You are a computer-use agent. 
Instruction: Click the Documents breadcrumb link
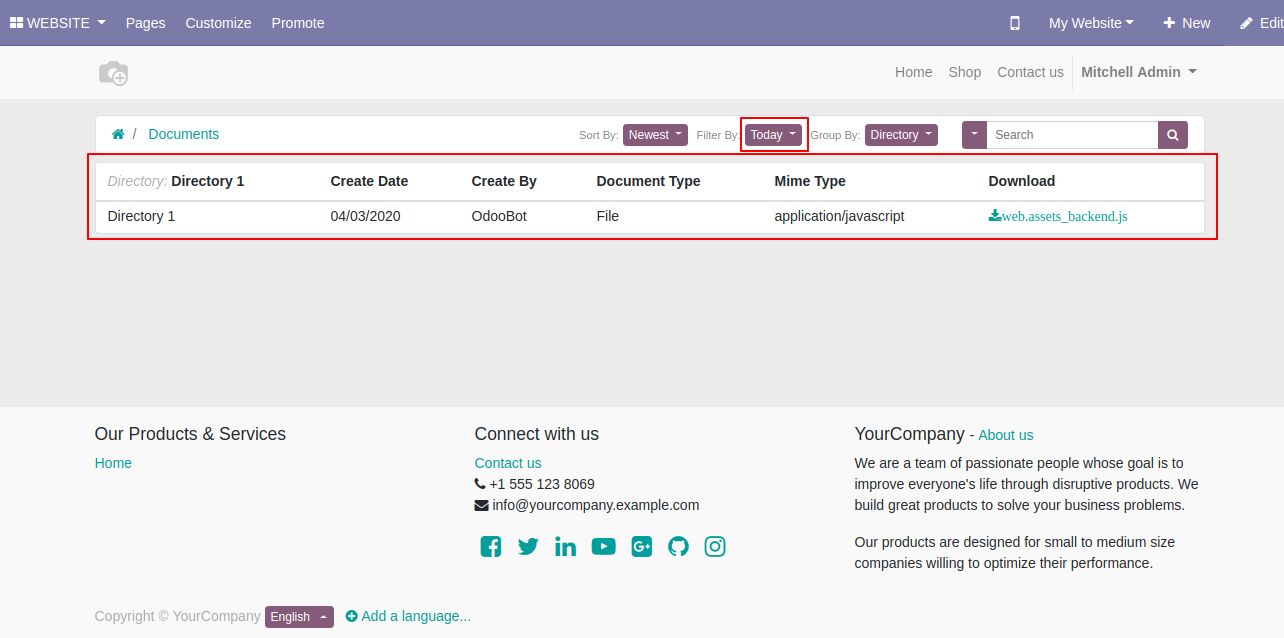[184, 134]
